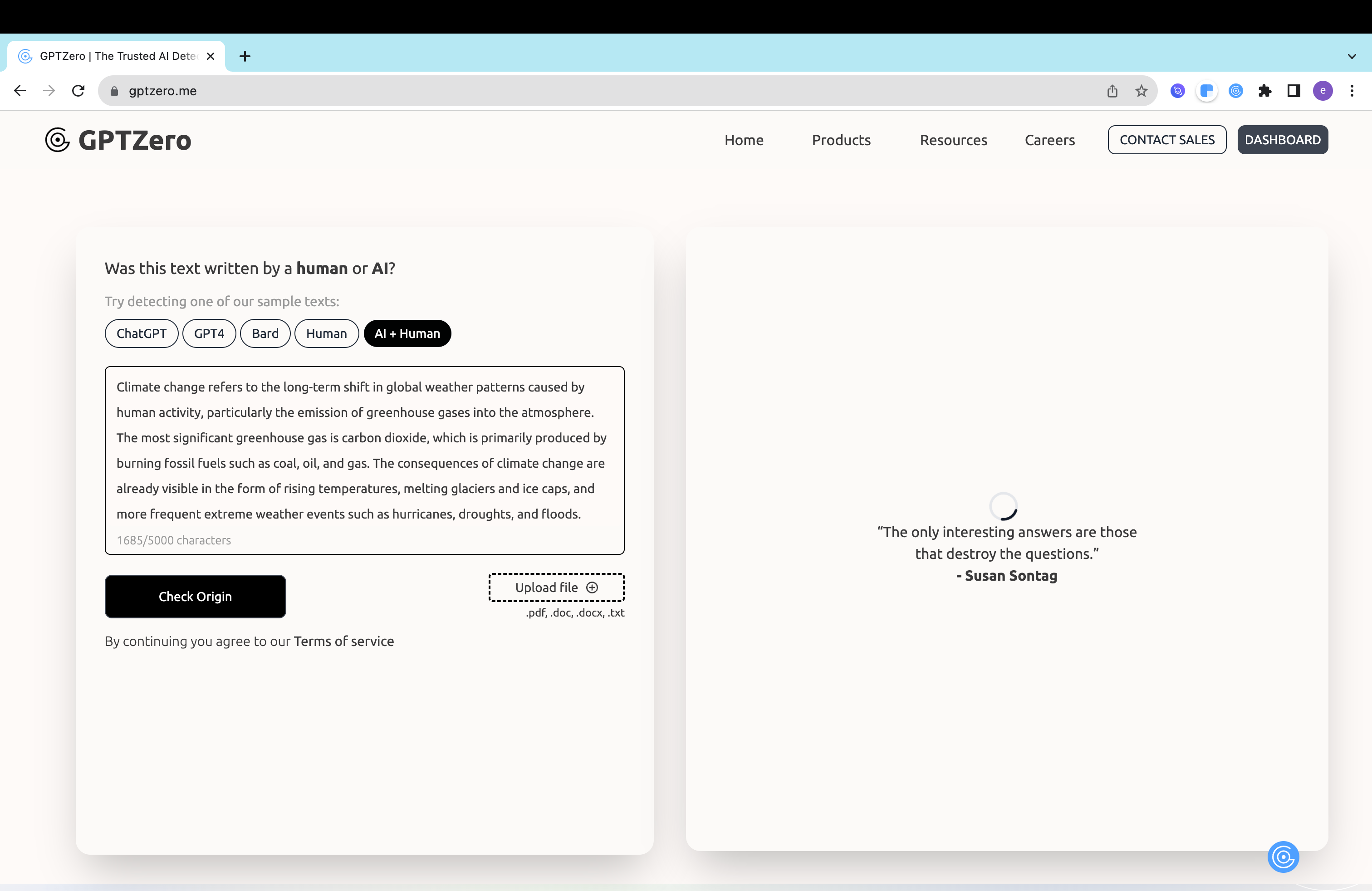The image size is (1372, 891).
Task: Open the tab overflow chevron
Action: (1351, 56)
